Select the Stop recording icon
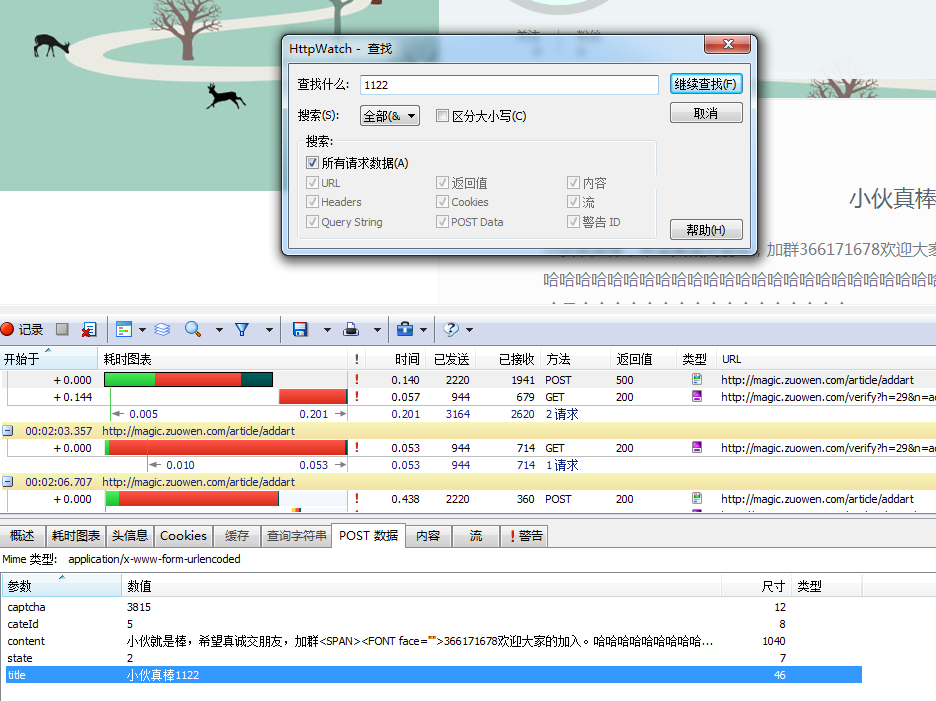936x701 pixels. 60,330
